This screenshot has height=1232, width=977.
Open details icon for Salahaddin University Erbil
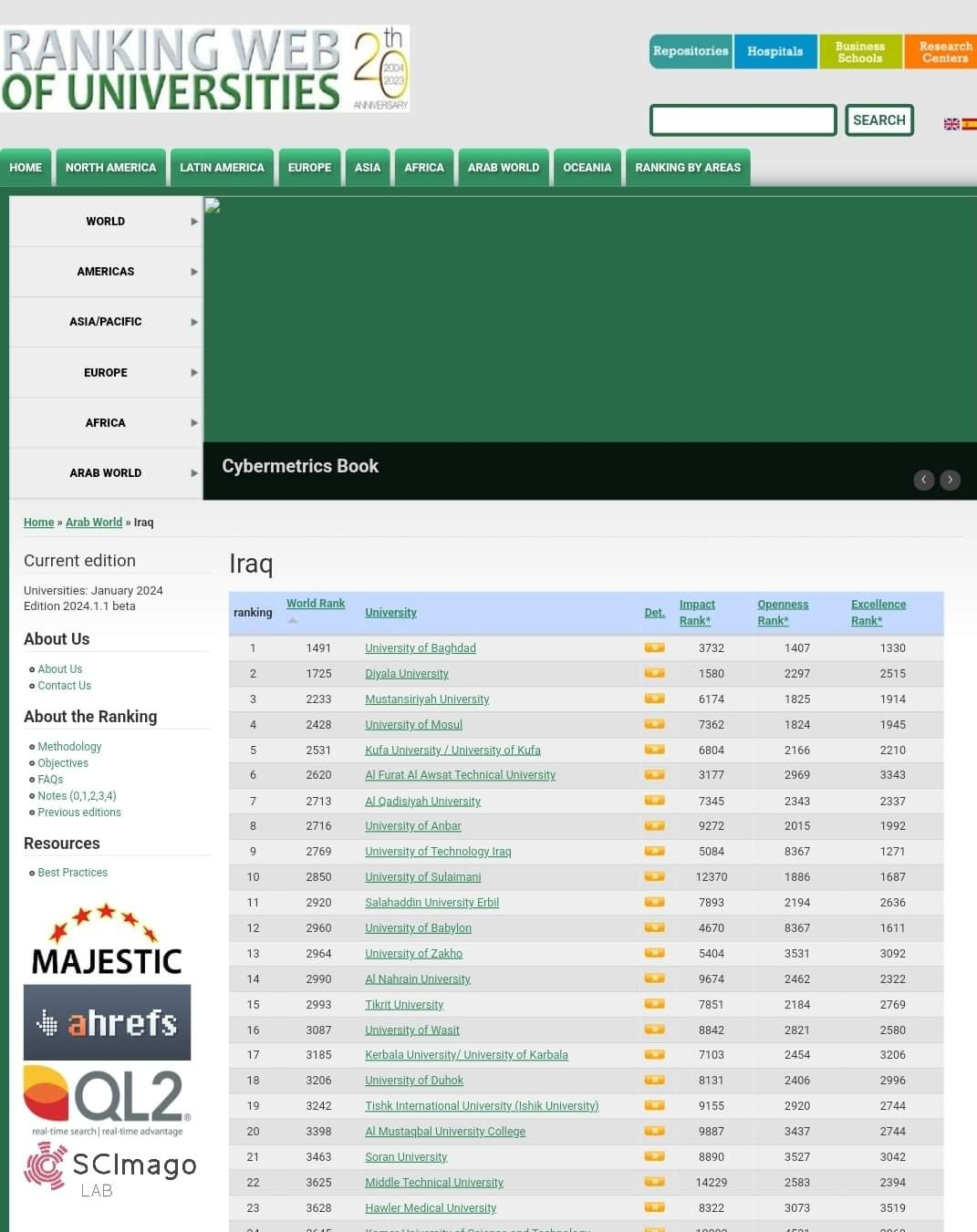tap(654, 902)
